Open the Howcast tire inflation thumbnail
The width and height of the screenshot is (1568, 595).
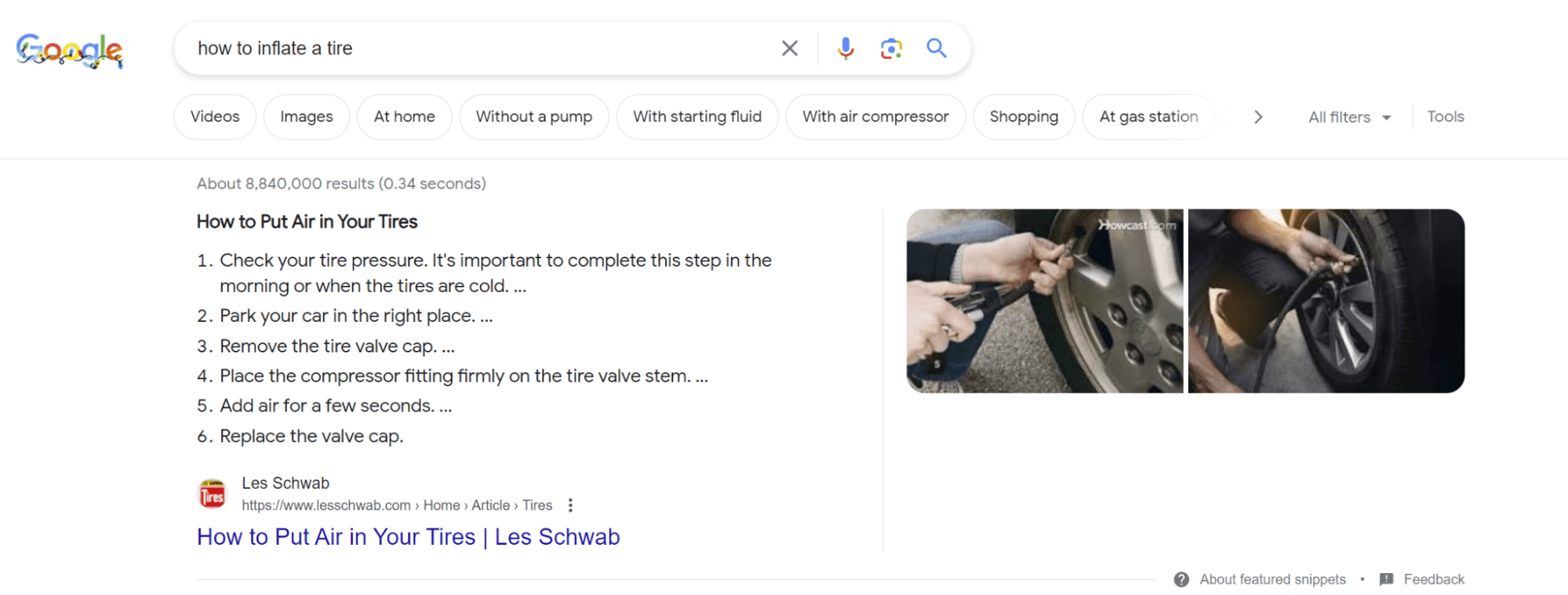pyautogui.click(x=1044, y=301)
